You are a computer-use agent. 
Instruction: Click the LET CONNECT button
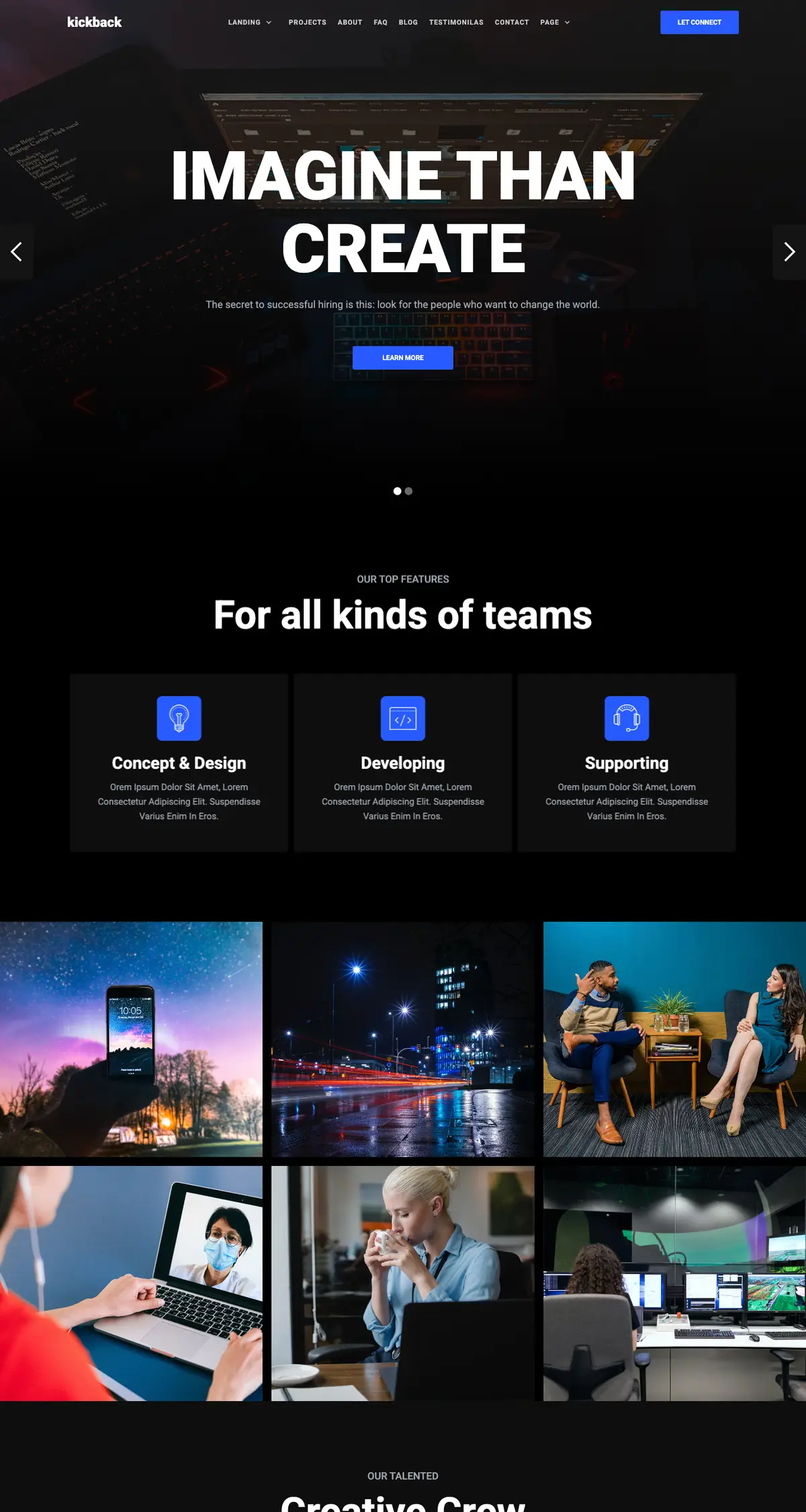click(699, 22)
